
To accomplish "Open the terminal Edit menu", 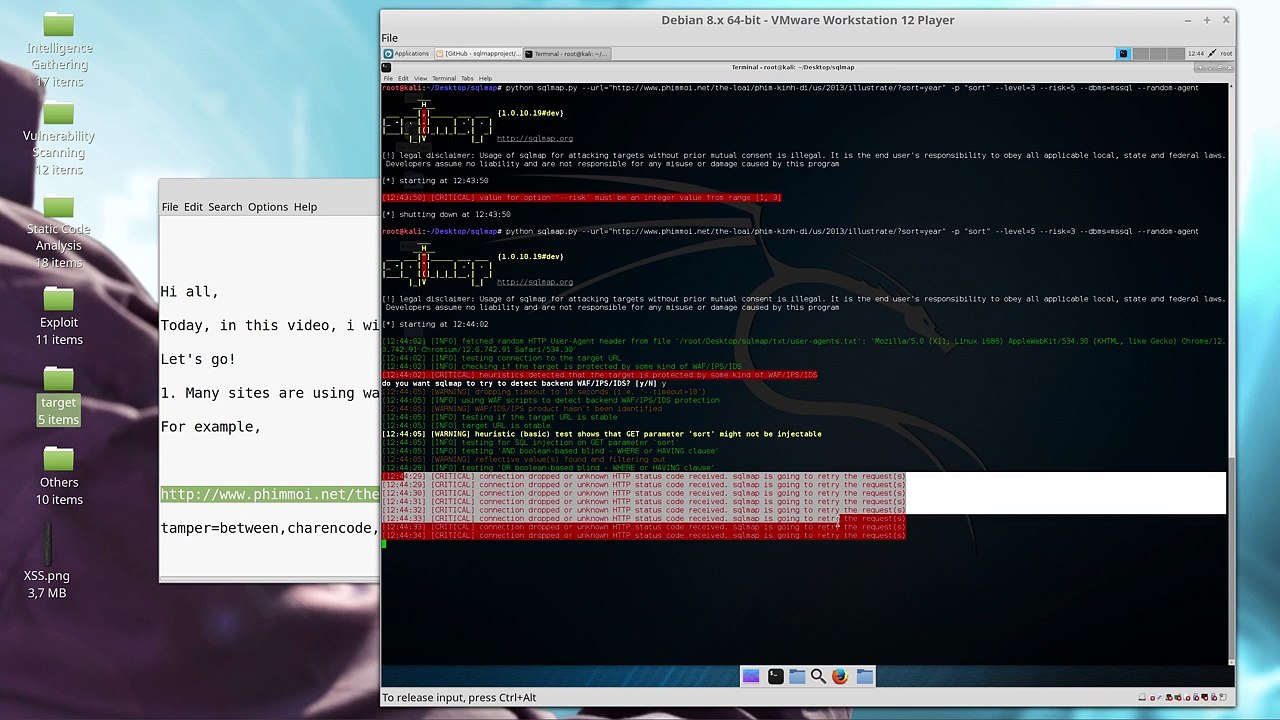I will [403, 78].
